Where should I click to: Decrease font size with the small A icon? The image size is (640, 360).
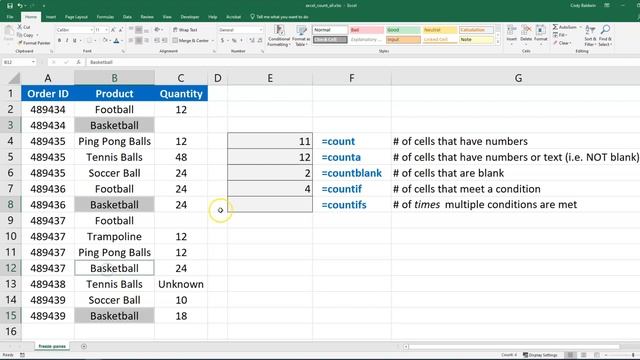coord(121,30)
